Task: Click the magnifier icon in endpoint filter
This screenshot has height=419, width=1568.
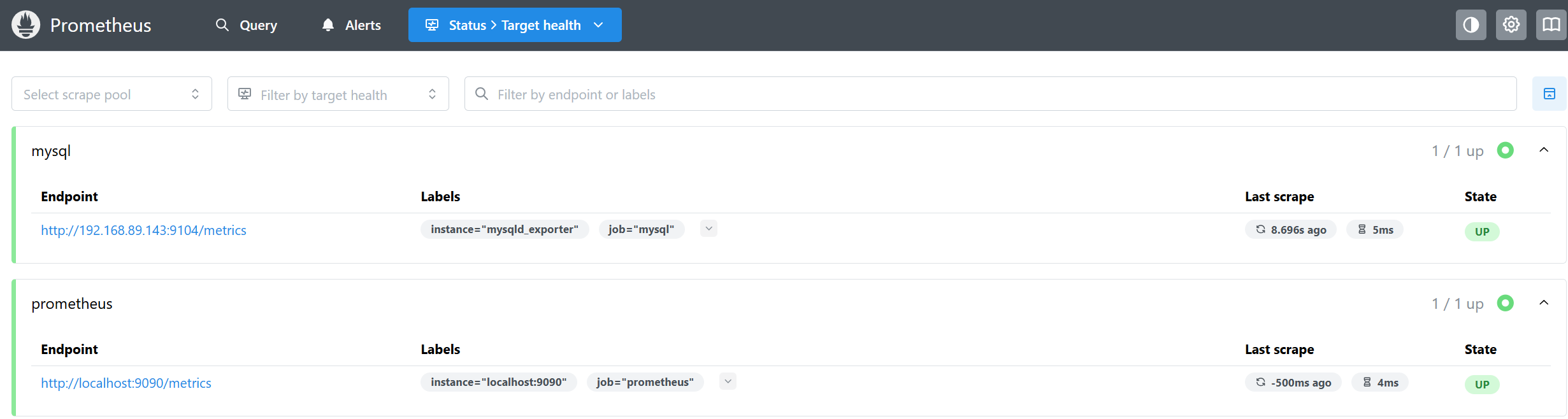Action: tap(482, 94)
